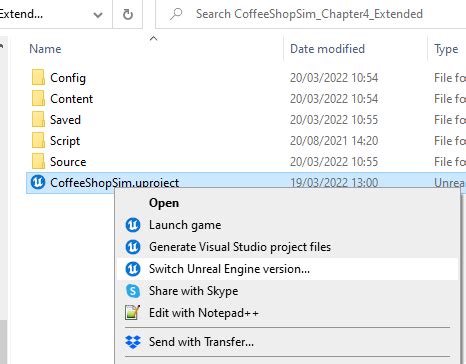Screen dimensions: 466x364
Task: Refresh the folder with the refresh button
Action: 128,14
